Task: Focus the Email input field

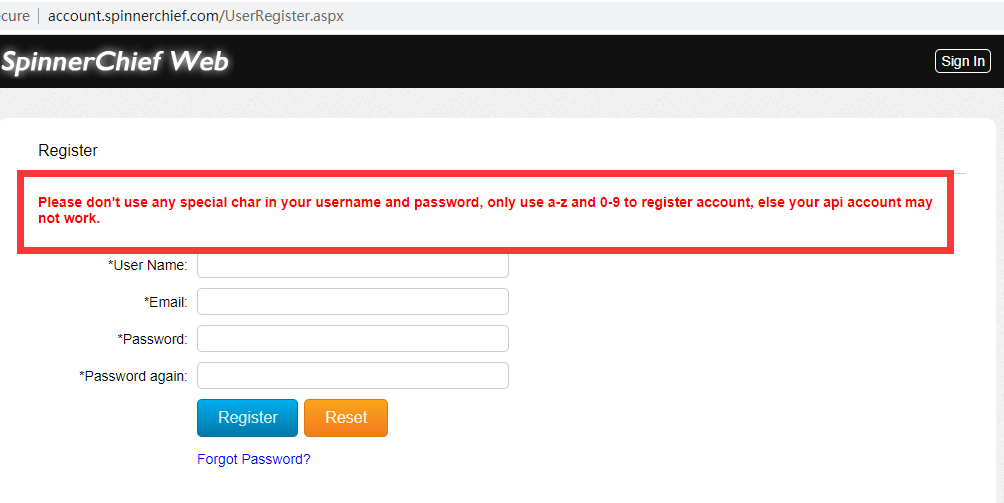Action: [x=352, y=302]
